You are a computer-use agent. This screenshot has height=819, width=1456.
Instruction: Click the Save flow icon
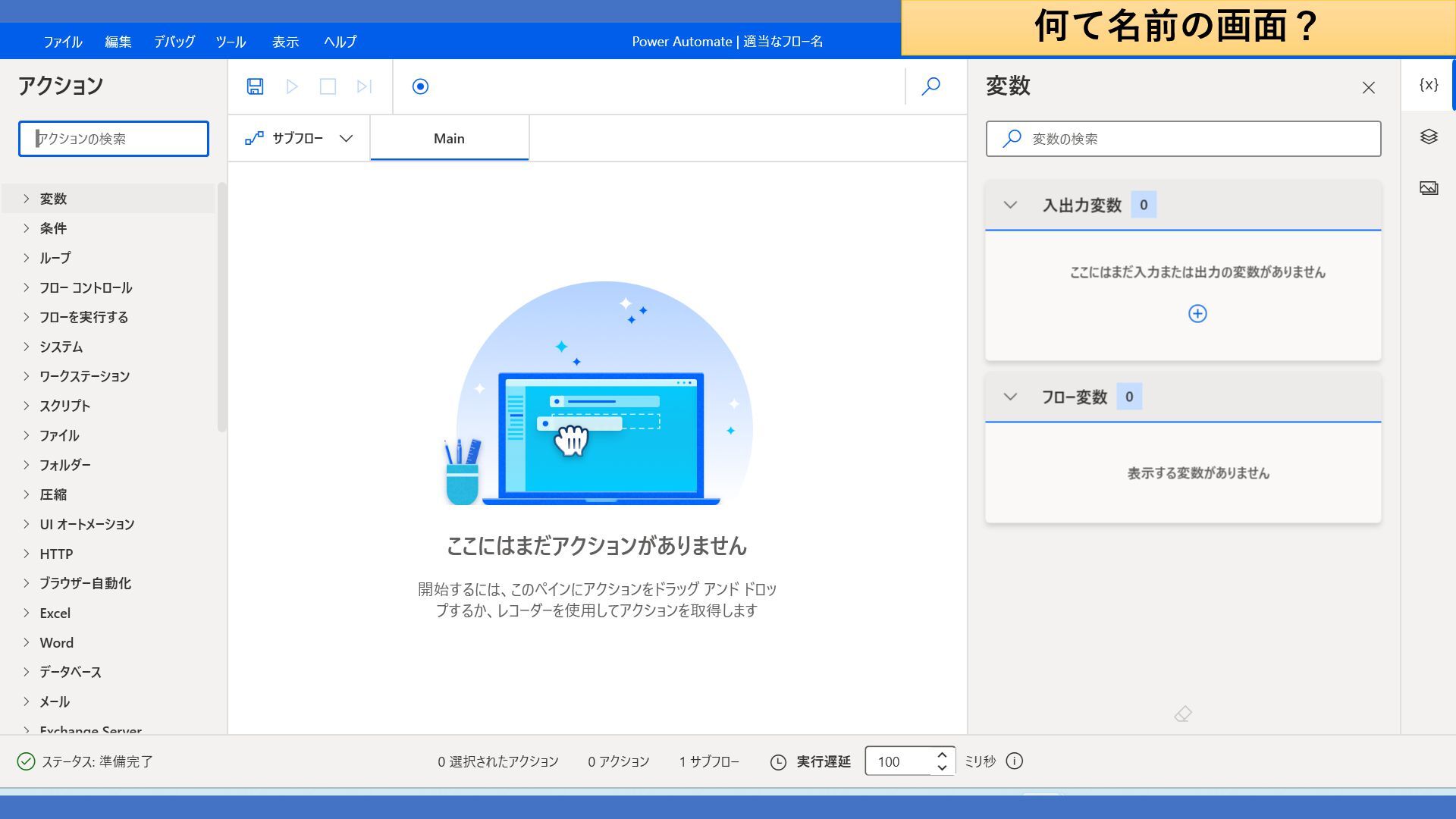tap(255, 86)
